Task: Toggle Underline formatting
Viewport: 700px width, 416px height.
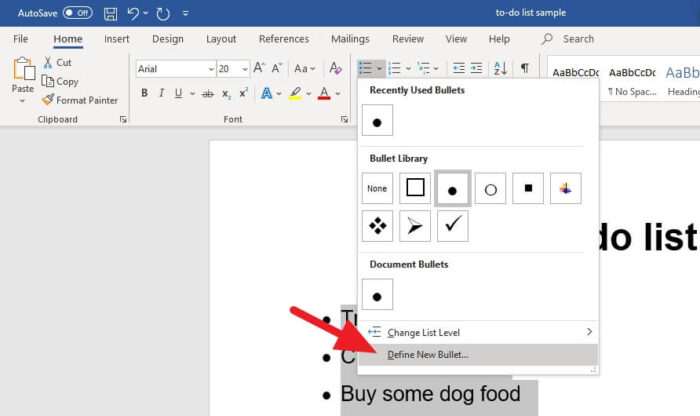Action: [x=179, y=93]
